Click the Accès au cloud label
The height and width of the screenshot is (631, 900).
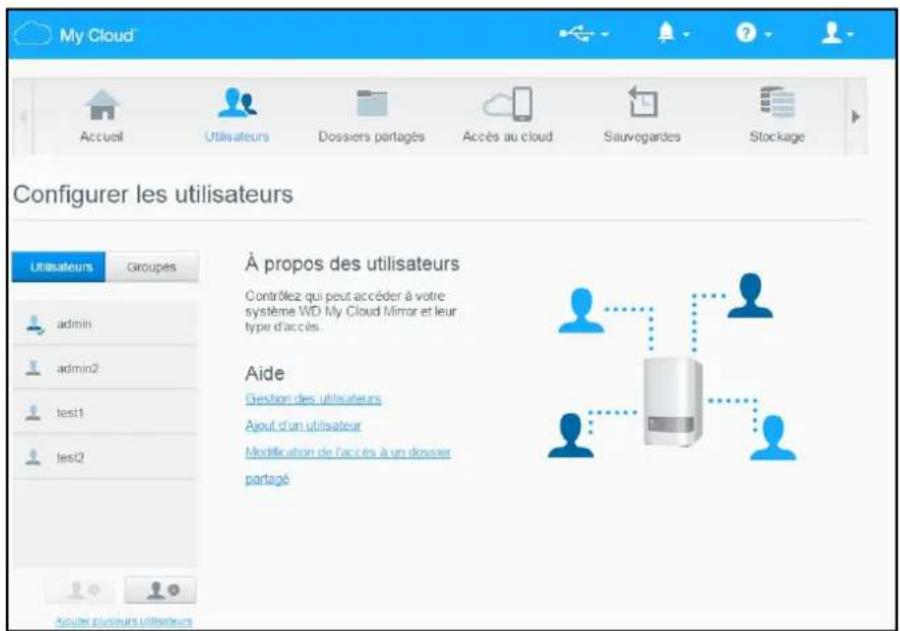[507, 137]
